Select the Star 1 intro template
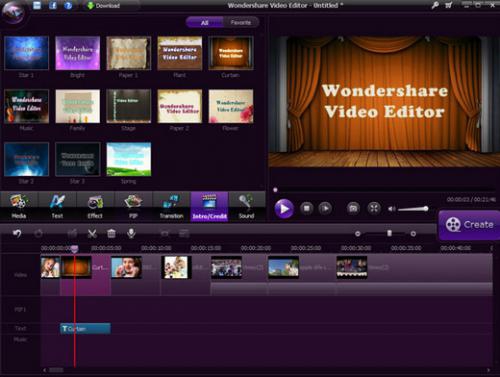The image size is (500, 377). click(26, 53)
